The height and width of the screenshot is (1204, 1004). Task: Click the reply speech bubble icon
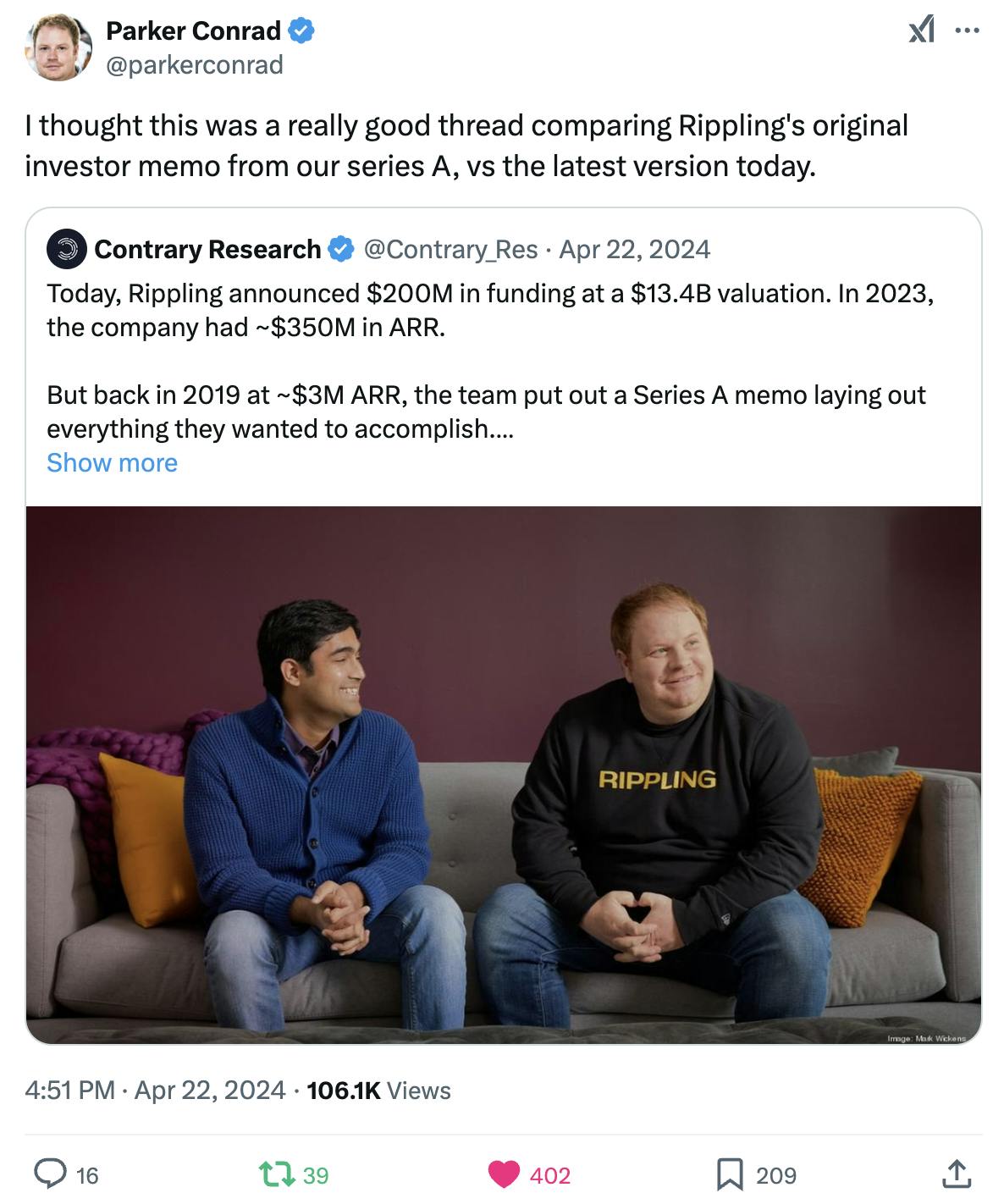point(50,1174)
